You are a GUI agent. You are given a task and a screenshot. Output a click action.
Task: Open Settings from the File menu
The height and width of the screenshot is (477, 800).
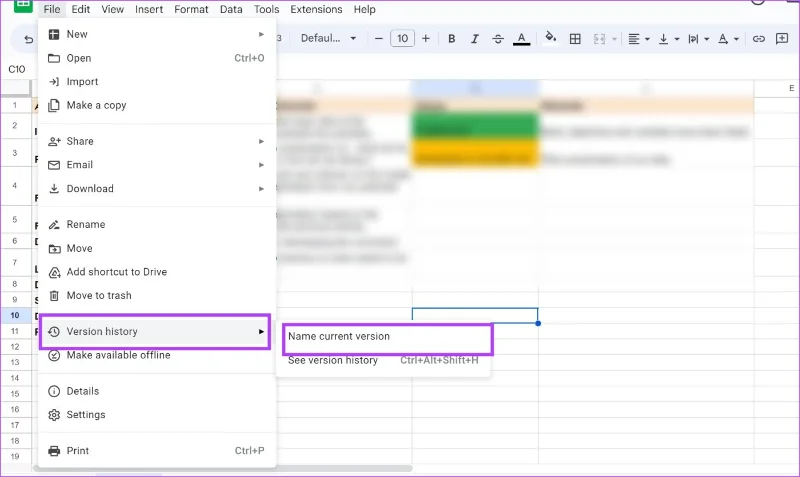157,415
